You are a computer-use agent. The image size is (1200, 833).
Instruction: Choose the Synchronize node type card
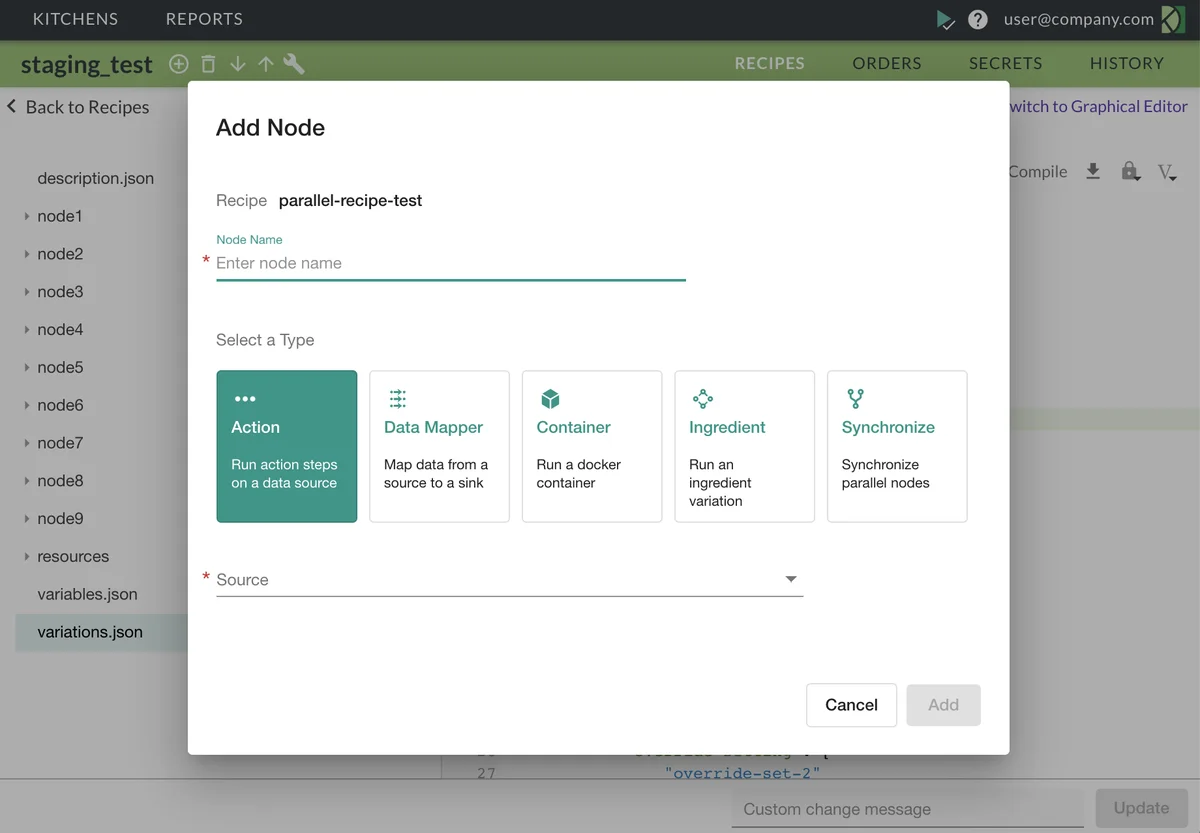tap(896, 446)
